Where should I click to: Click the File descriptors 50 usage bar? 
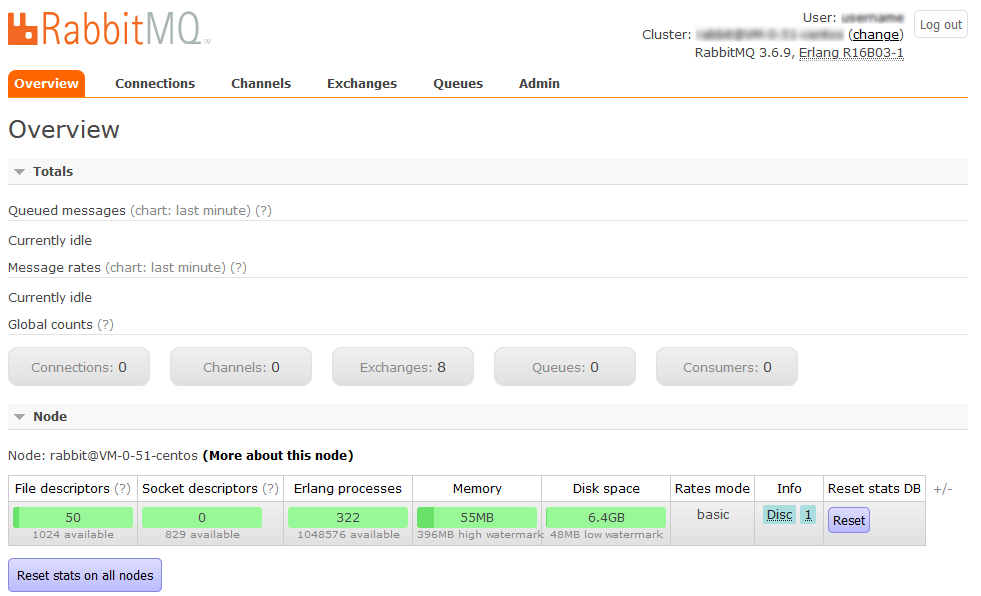tap(73, 518)
